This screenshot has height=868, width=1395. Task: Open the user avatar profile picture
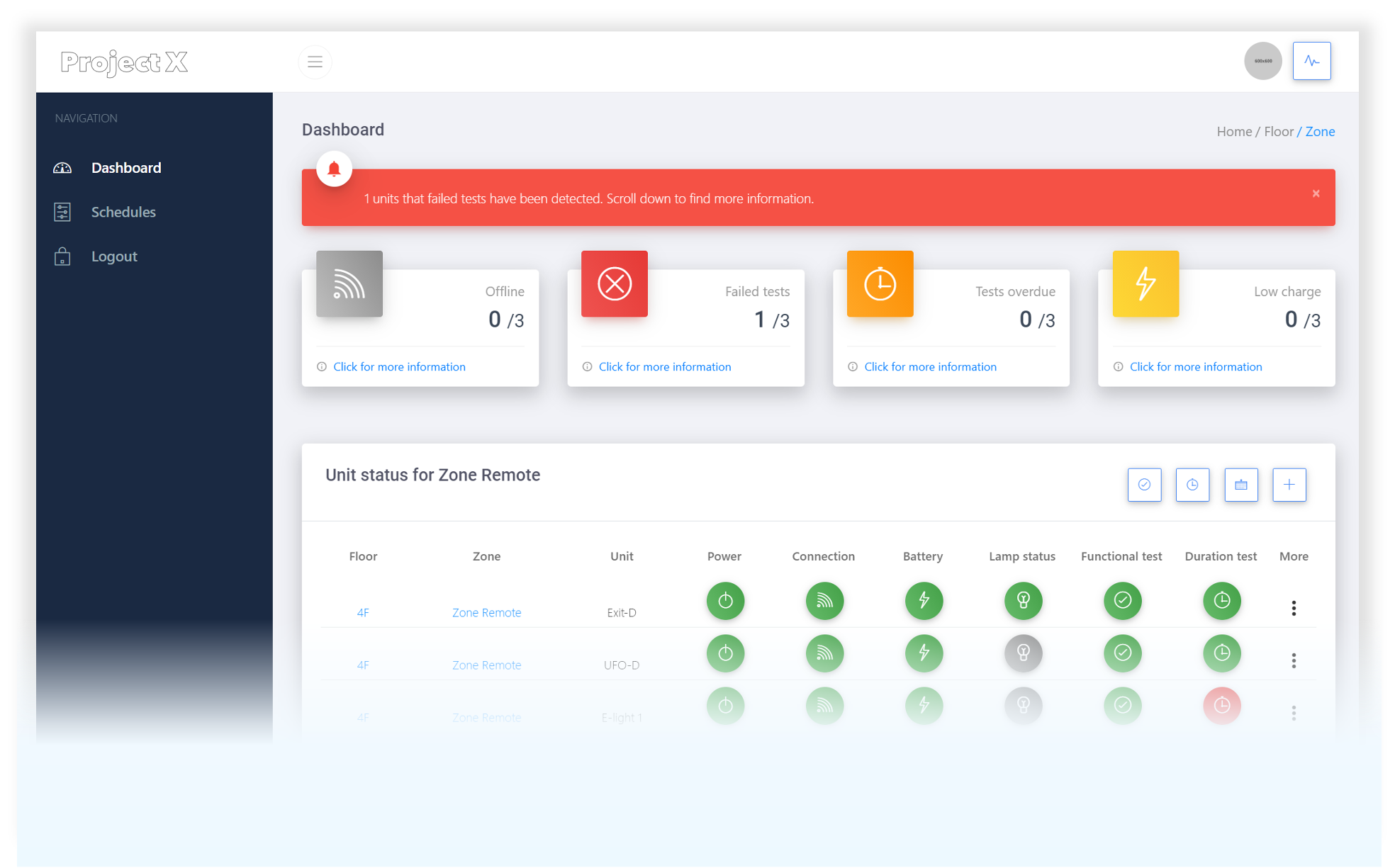pos(1262,61)
